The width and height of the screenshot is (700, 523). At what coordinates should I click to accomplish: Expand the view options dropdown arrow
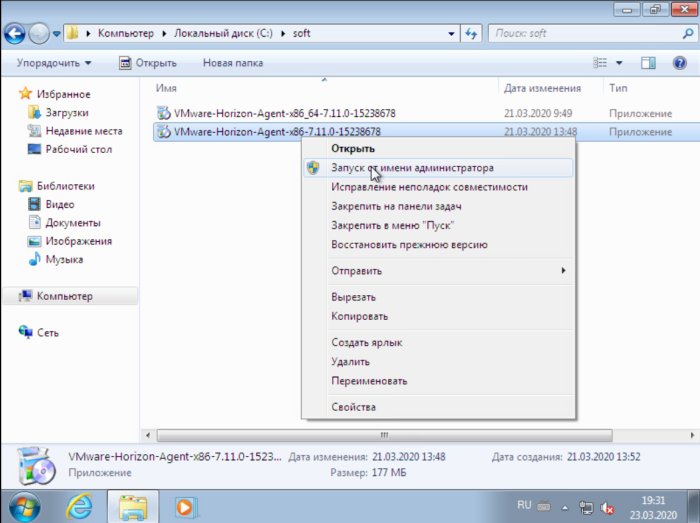[x=619, y=63]
